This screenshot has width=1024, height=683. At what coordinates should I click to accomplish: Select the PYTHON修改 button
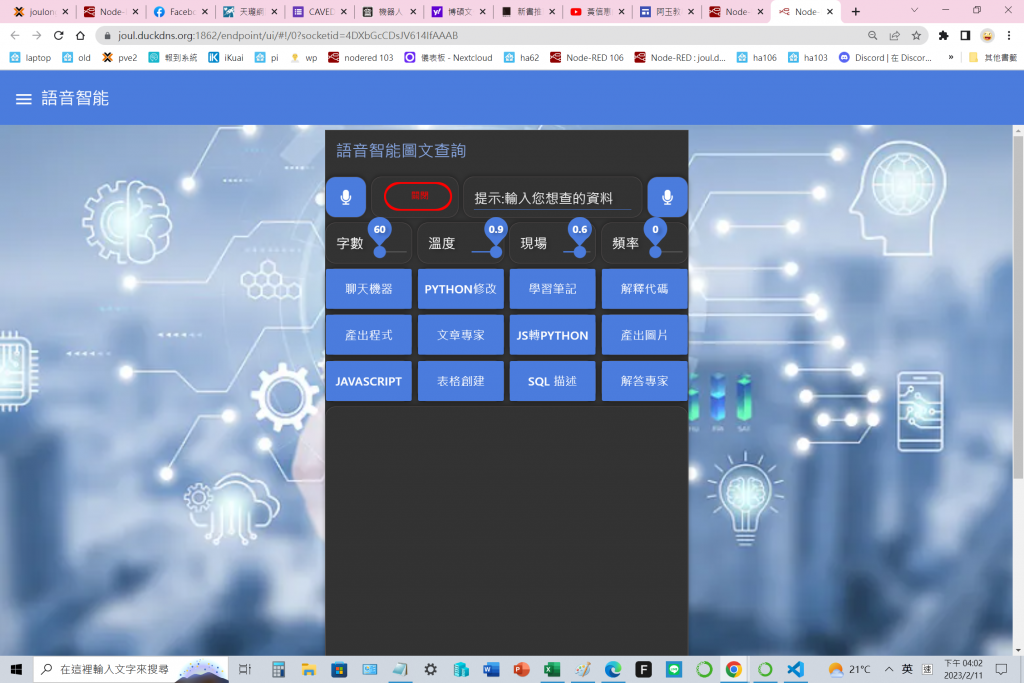(460, 289)
